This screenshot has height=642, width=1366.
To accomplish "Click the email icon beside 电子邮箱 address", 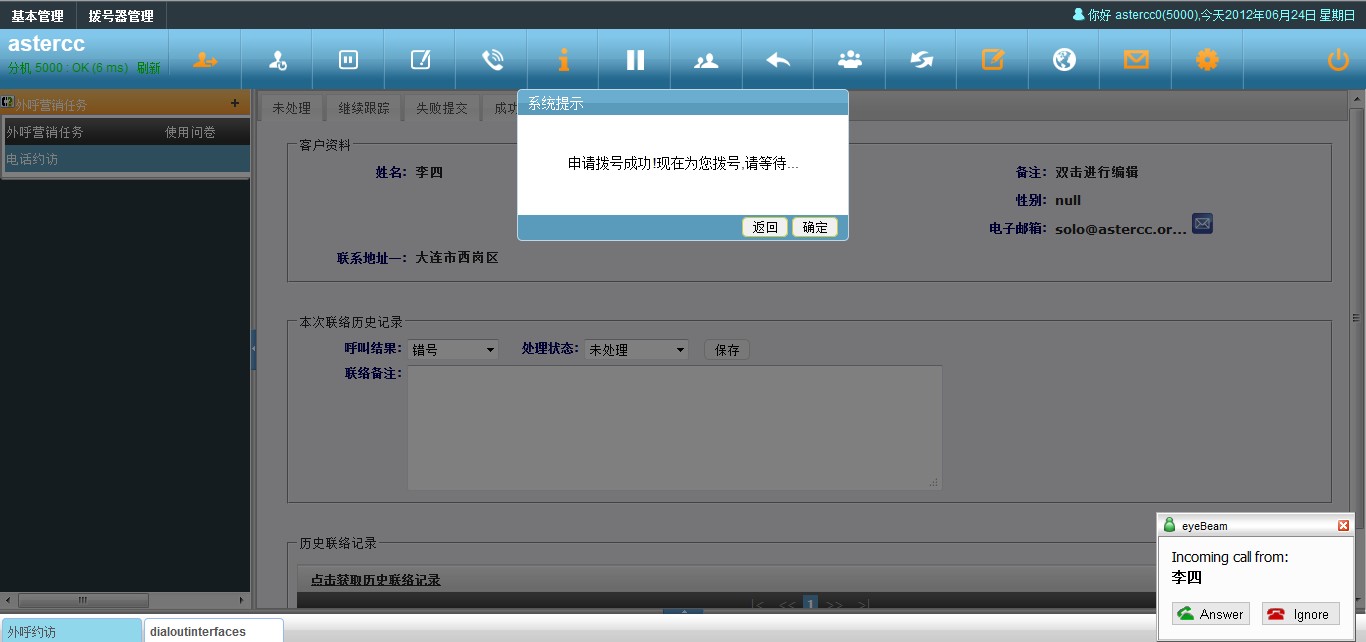I will pos(1202,224).
